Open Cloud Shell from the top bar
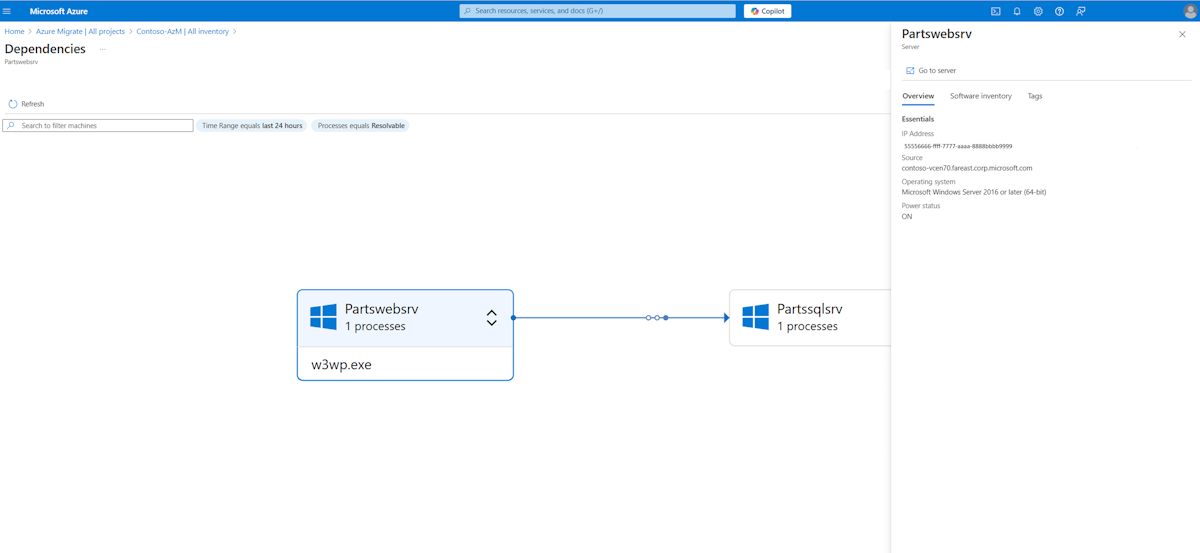1200x553 pixels. (x=996, y=11)
